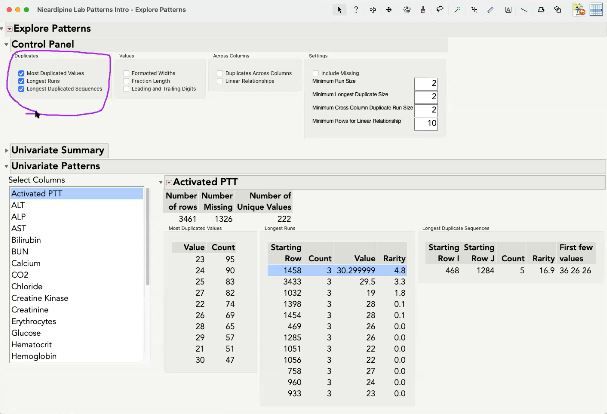Enable the Formatted Widths checkbox

125,73
